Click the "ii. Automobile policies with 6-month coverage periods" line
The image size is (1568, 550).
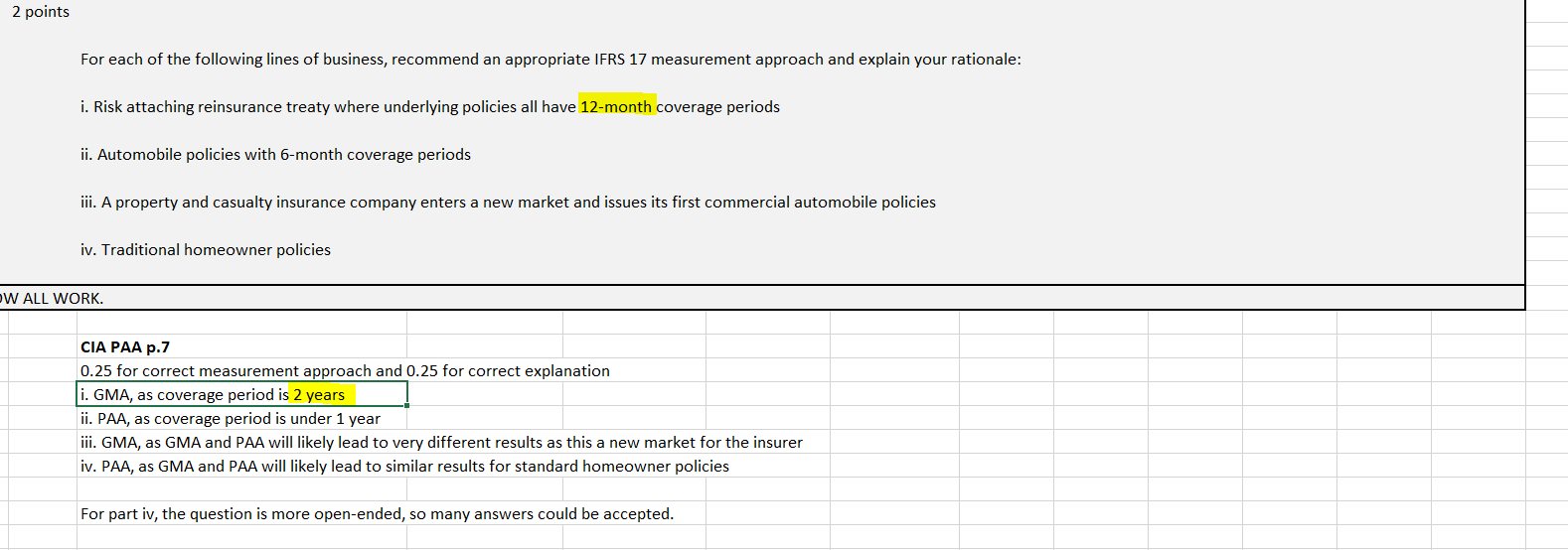[x=275, y=155]
